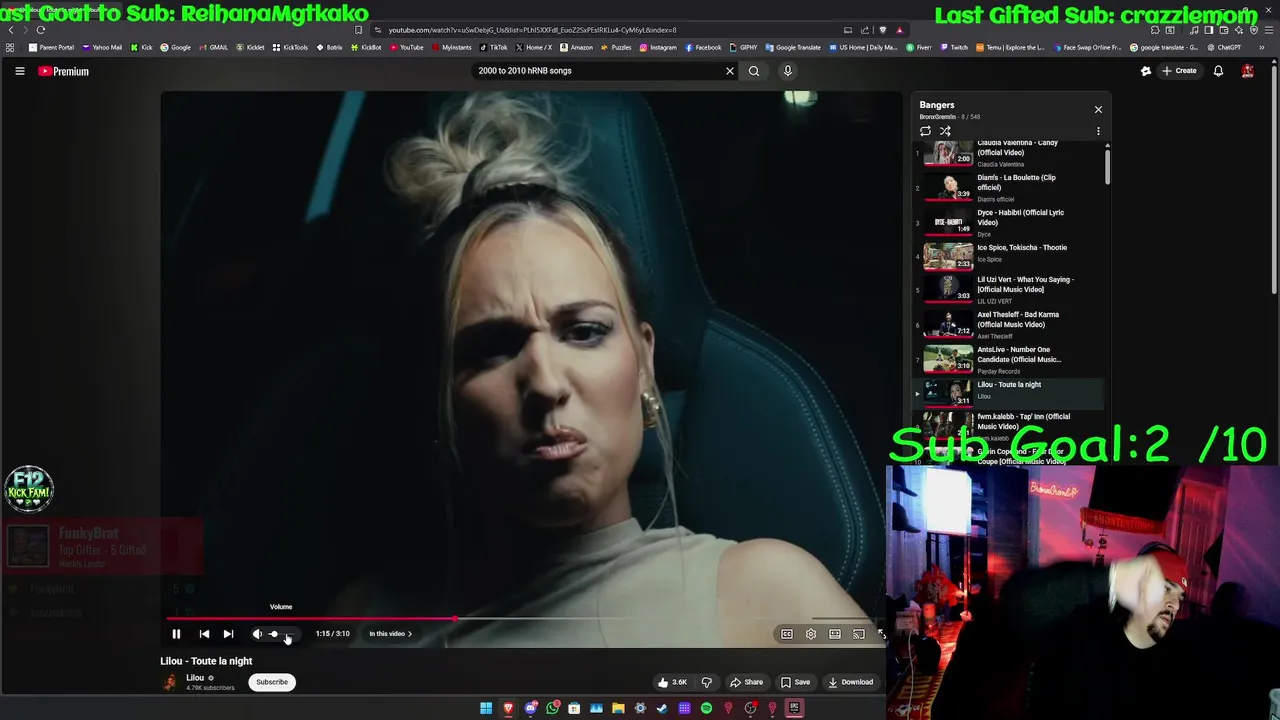The height and width of the screenshot is (720, 1280).
Task: Open account avatar menu
Action: coord(1248,71)
